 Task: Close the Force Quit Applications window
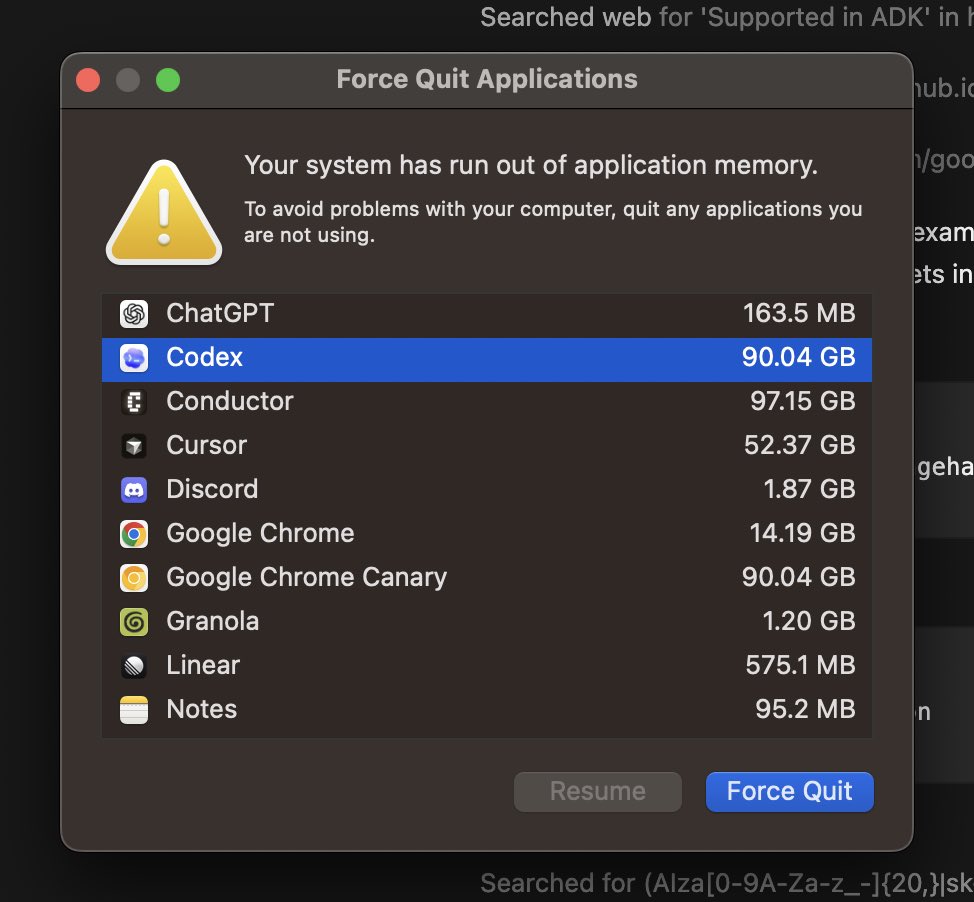click(x=88, y=80)
